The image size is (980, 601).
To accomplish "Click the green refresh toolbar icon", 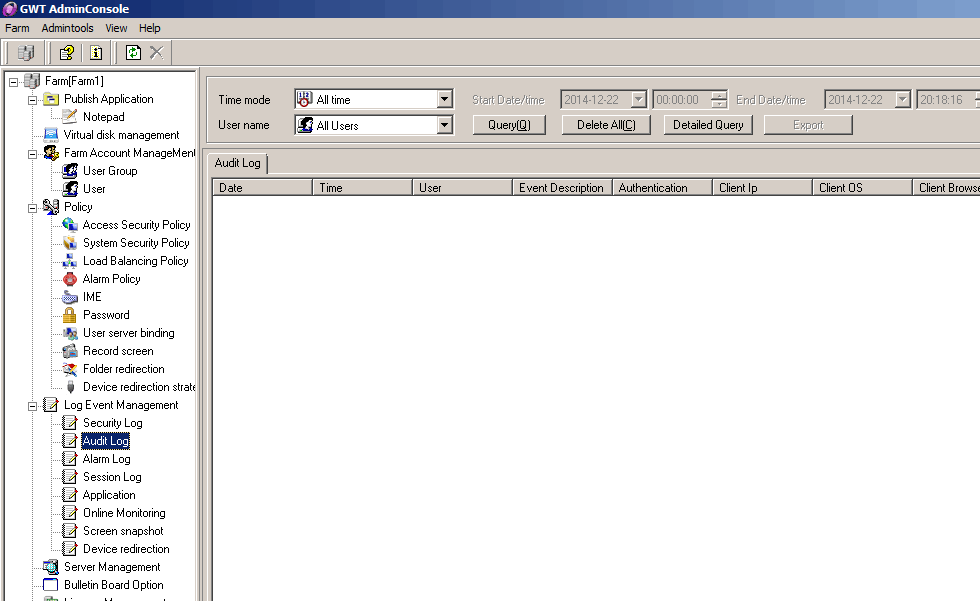I will click(133, 52).
